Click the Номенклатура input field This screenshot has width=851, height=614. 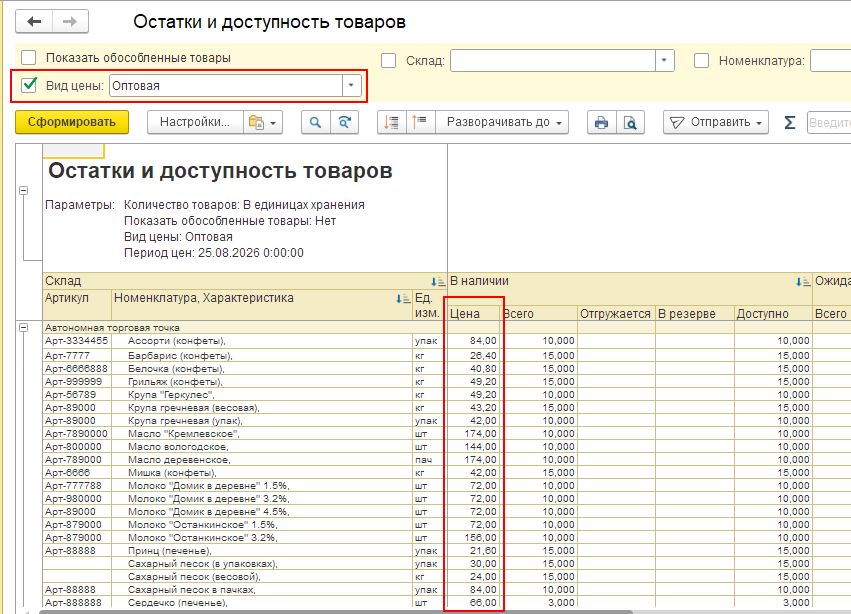pyautogui.click(x=830, y=60)
